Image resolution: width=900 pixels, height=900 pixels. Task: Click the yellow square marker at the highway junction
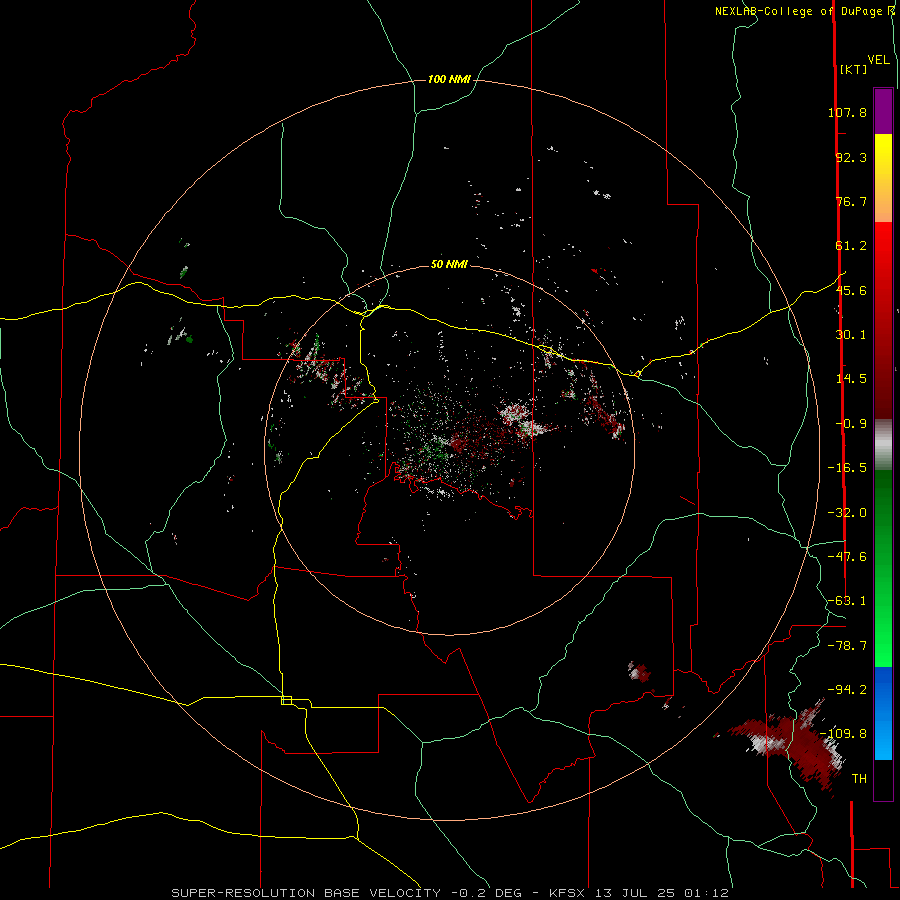286,700
